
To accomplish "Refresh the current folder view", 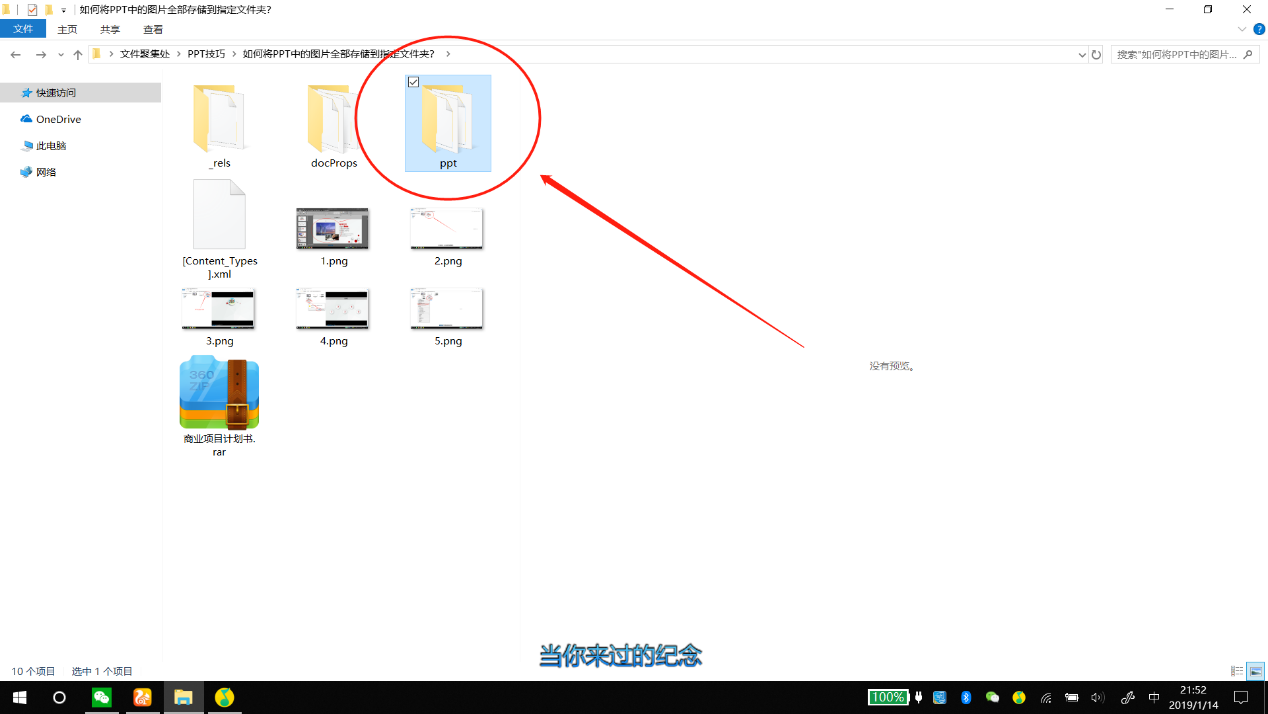I will coord(1096,54).
